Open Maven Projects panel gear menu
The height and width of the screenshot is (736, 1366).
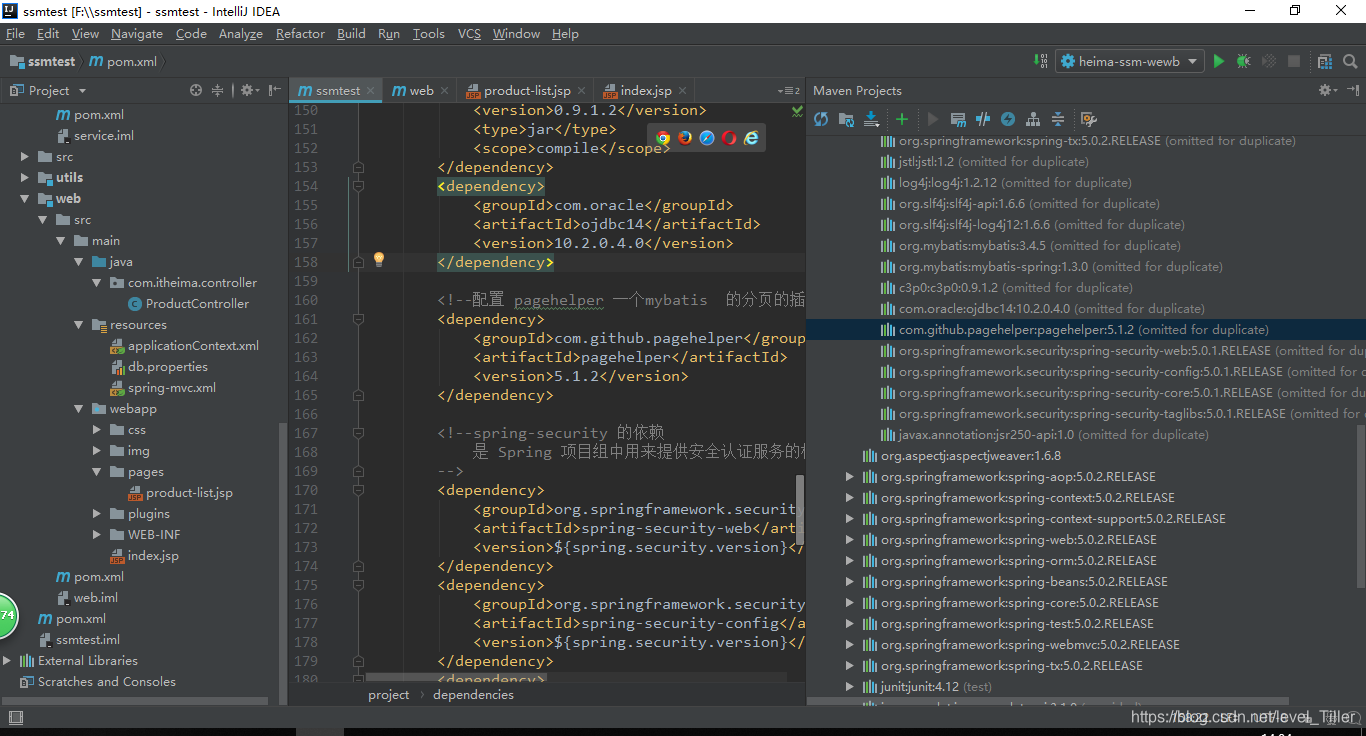coord(1327,90)
